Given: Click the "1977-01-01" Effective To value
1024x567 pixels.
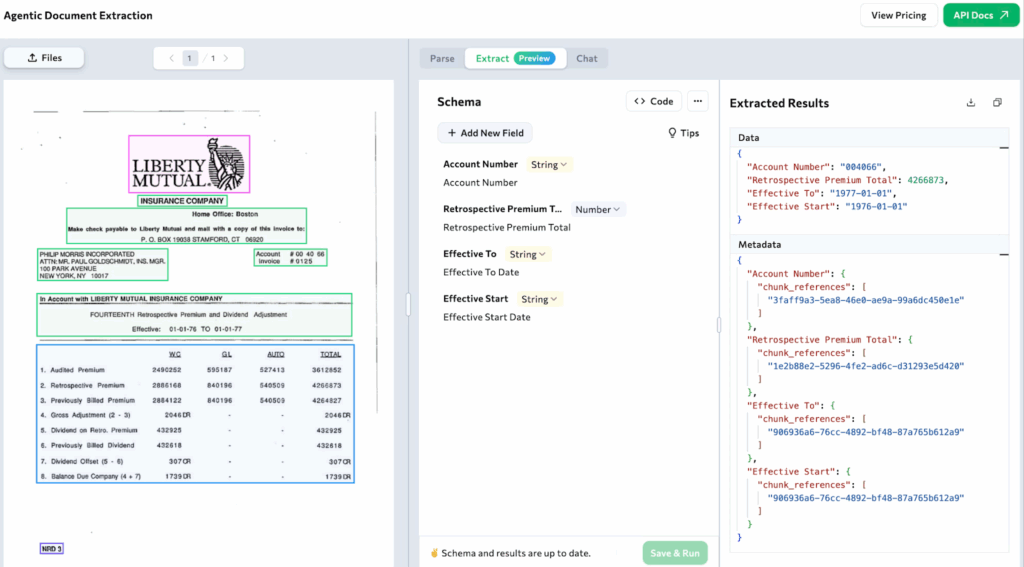Looking at the screenshot, I should (x=860, y=193).
